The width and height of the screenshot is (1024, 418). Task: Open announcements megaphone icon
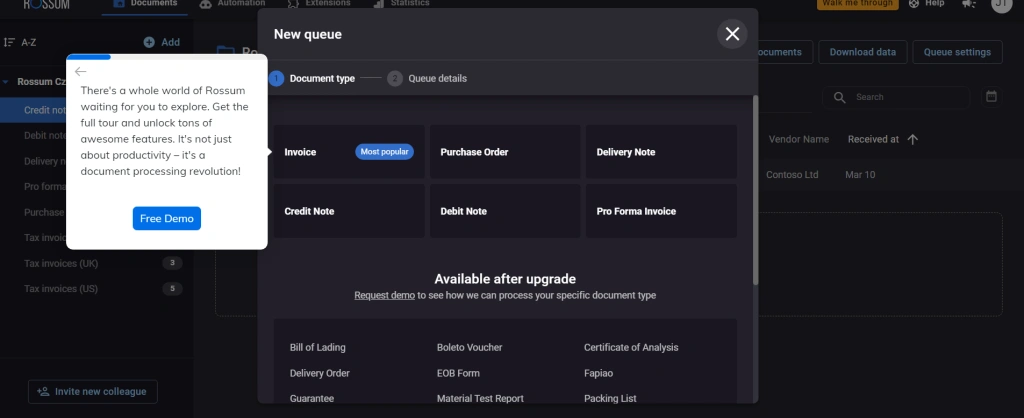pos(969,3)
